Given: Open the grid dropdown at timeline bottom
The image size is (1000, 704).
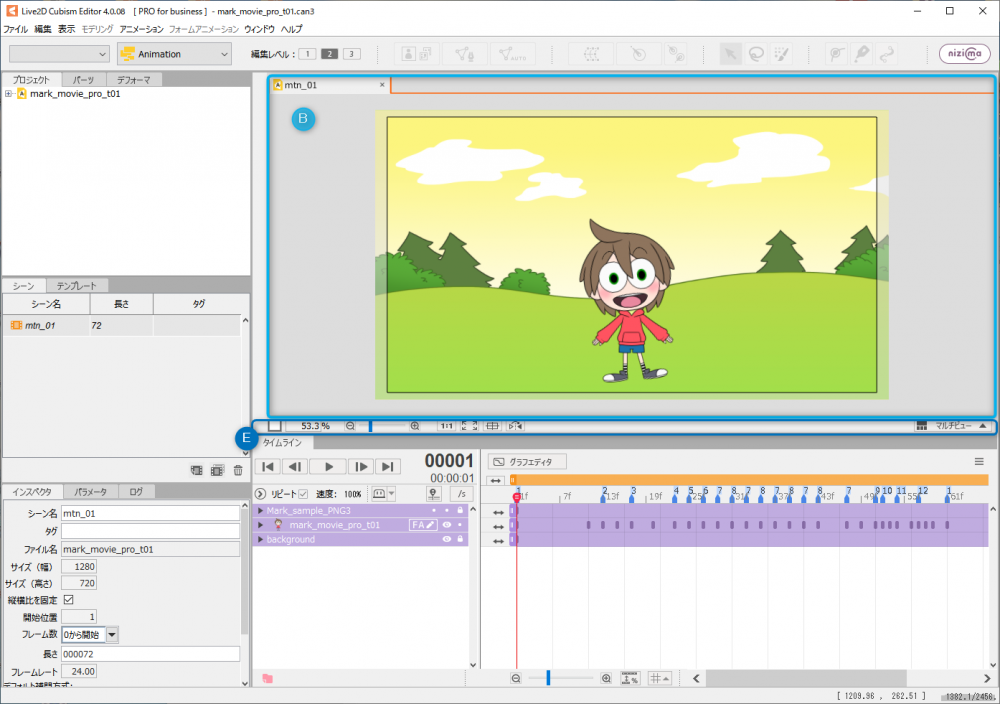Looking at the screenshot, I should (659, 678).
